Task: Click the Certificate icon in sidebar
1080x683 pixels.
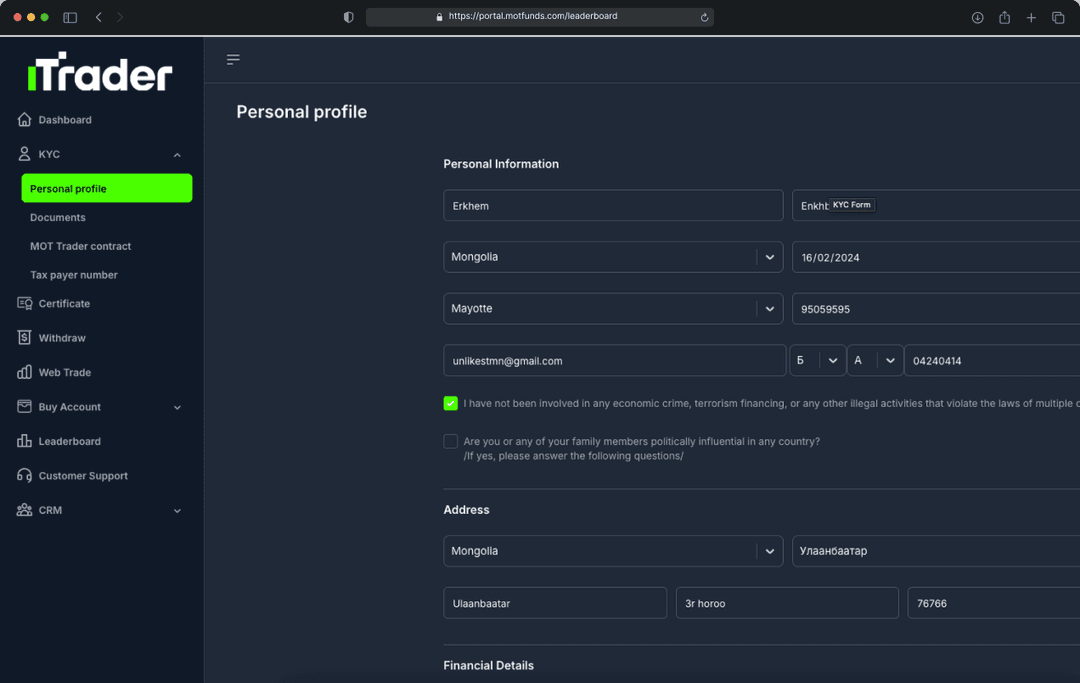Action: pos(25,304)
